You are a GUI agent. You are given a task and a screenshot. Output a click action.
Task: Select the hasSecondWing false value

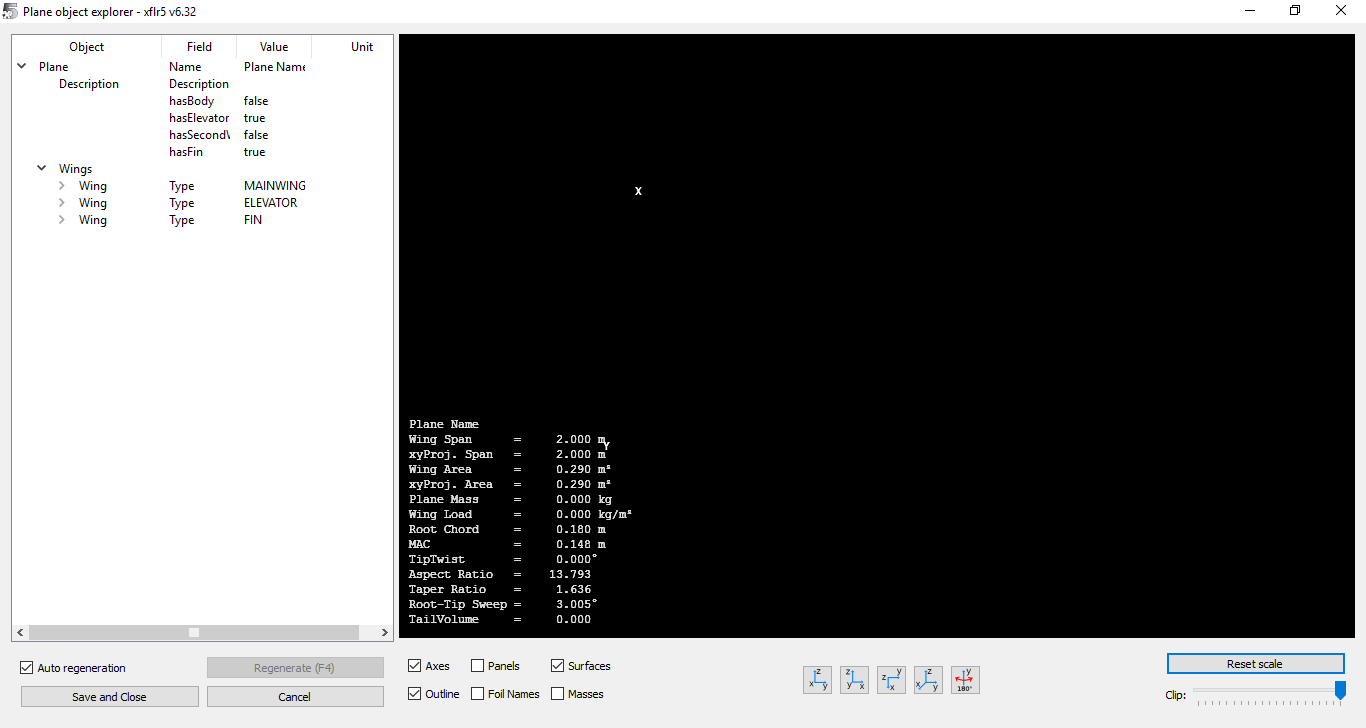tap(256, 135)
